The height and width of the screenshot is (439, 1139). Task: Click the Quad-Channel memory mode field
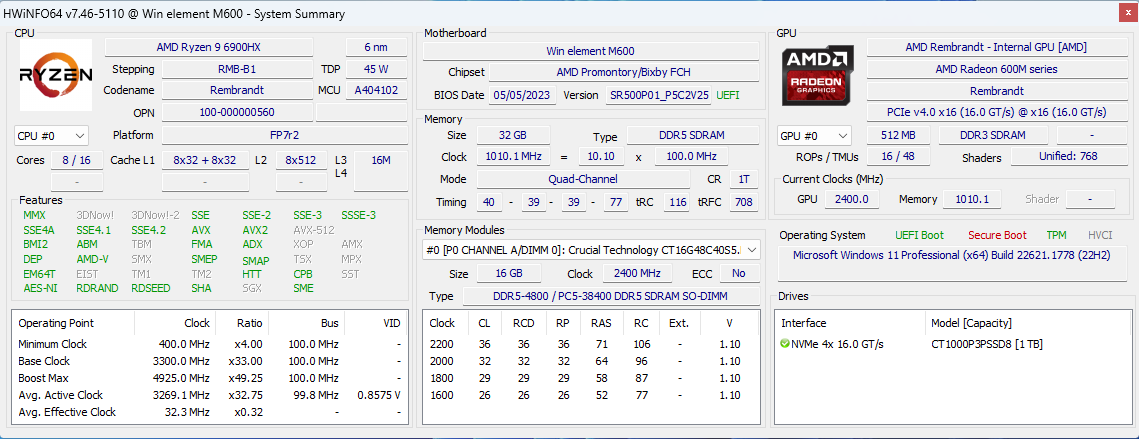pos(583,179)
